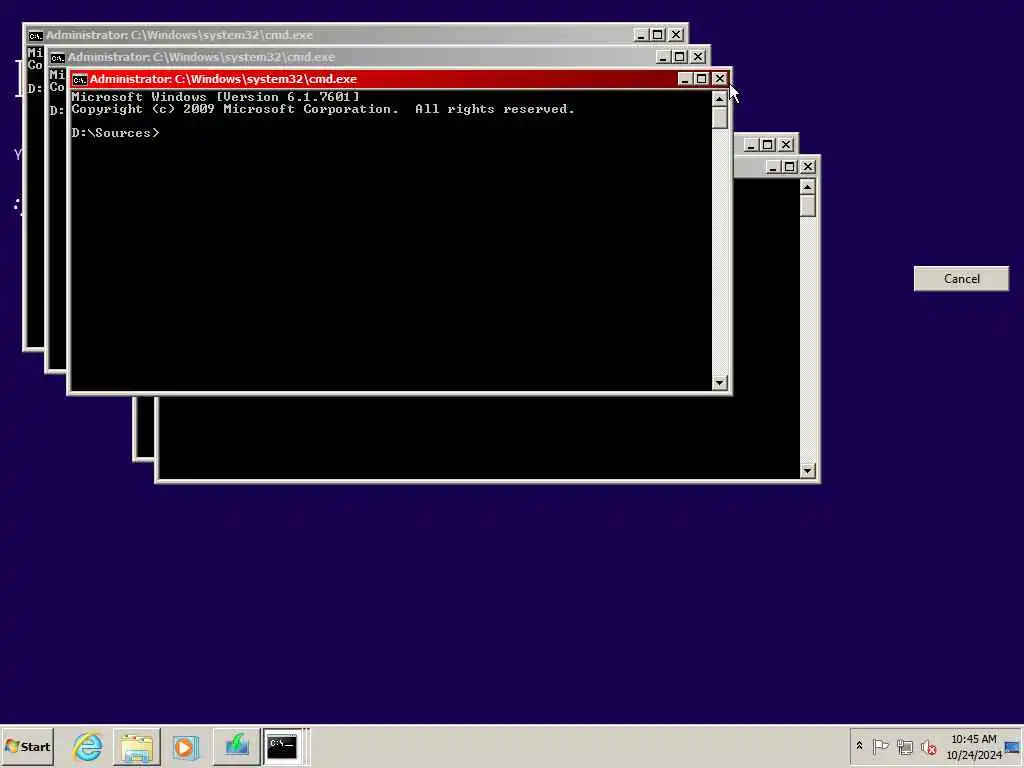The height and width of the screenshot is (768, 1024).
Task: Maximize the active cmd window
Action: (x=701, y=79)
